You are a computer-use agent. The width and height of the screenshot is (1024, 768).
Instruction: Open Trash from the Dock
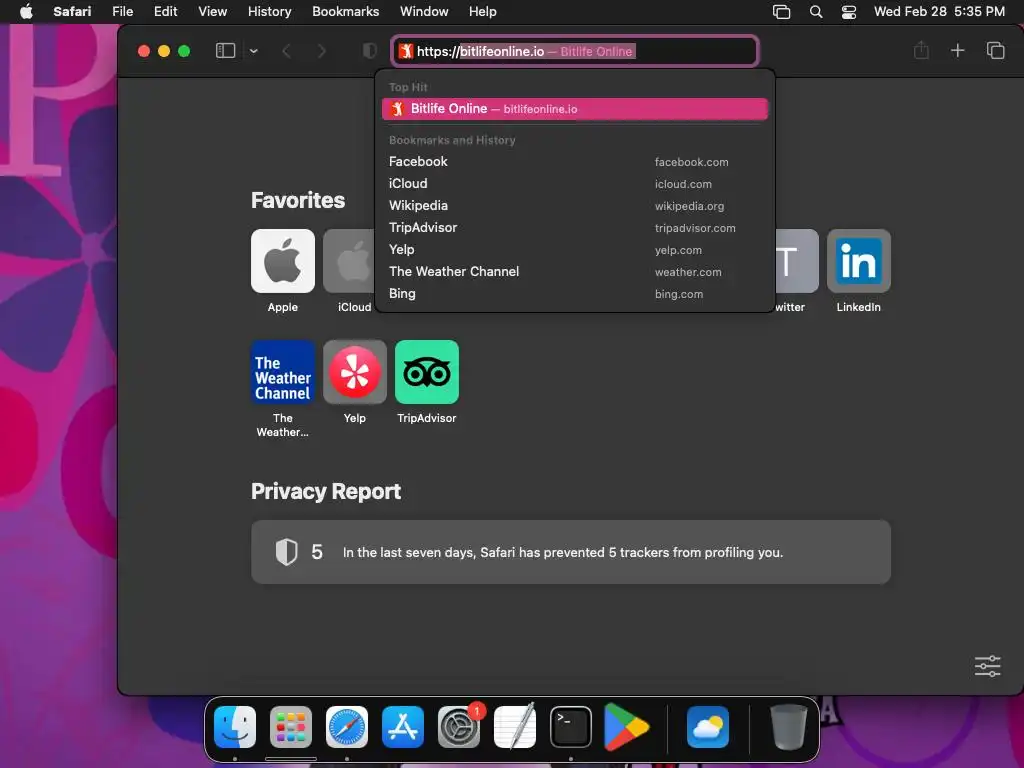(788, 726)
